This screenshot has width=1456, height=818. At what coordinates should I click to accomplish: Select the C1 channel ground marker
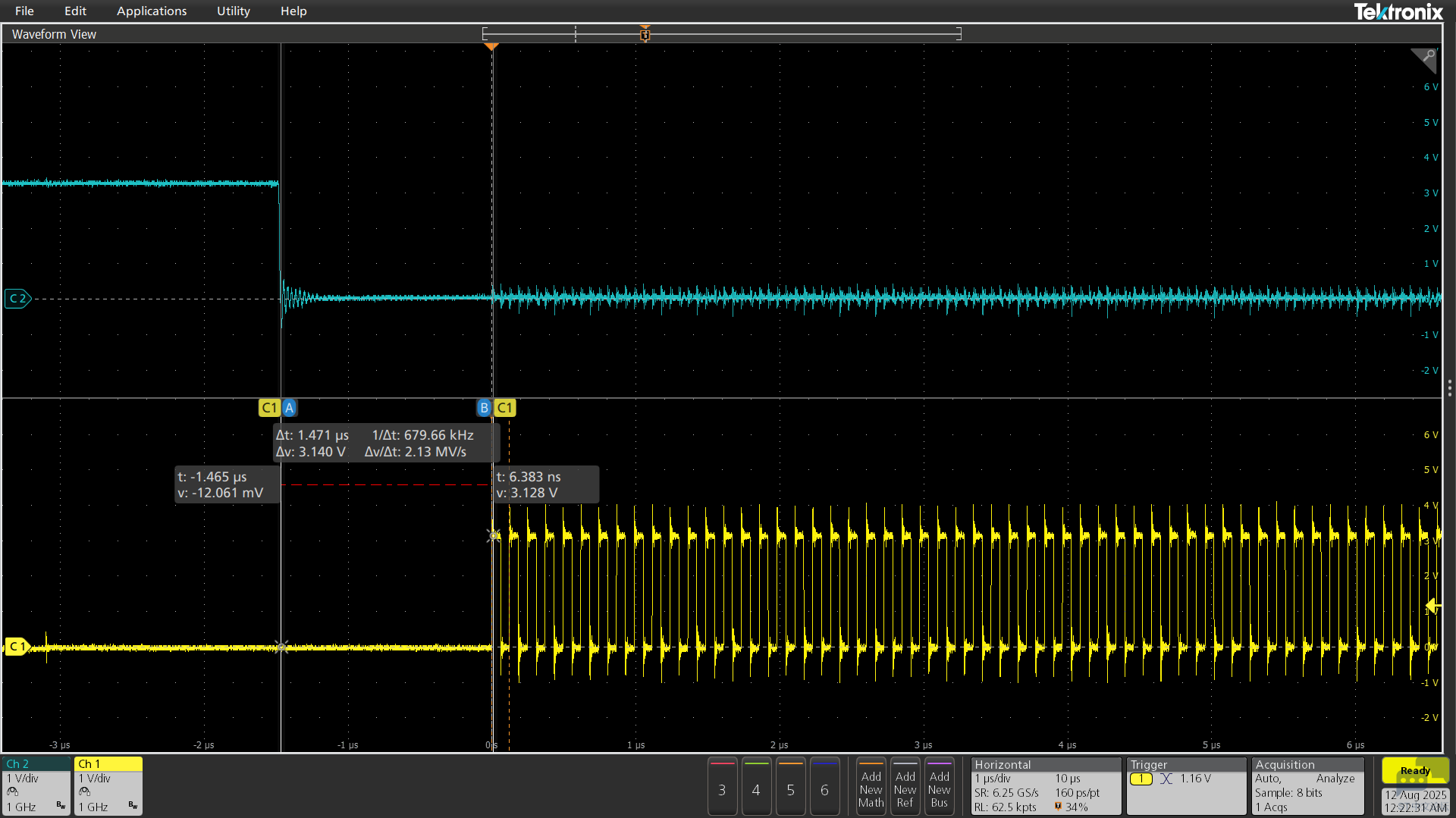[17, 647]
